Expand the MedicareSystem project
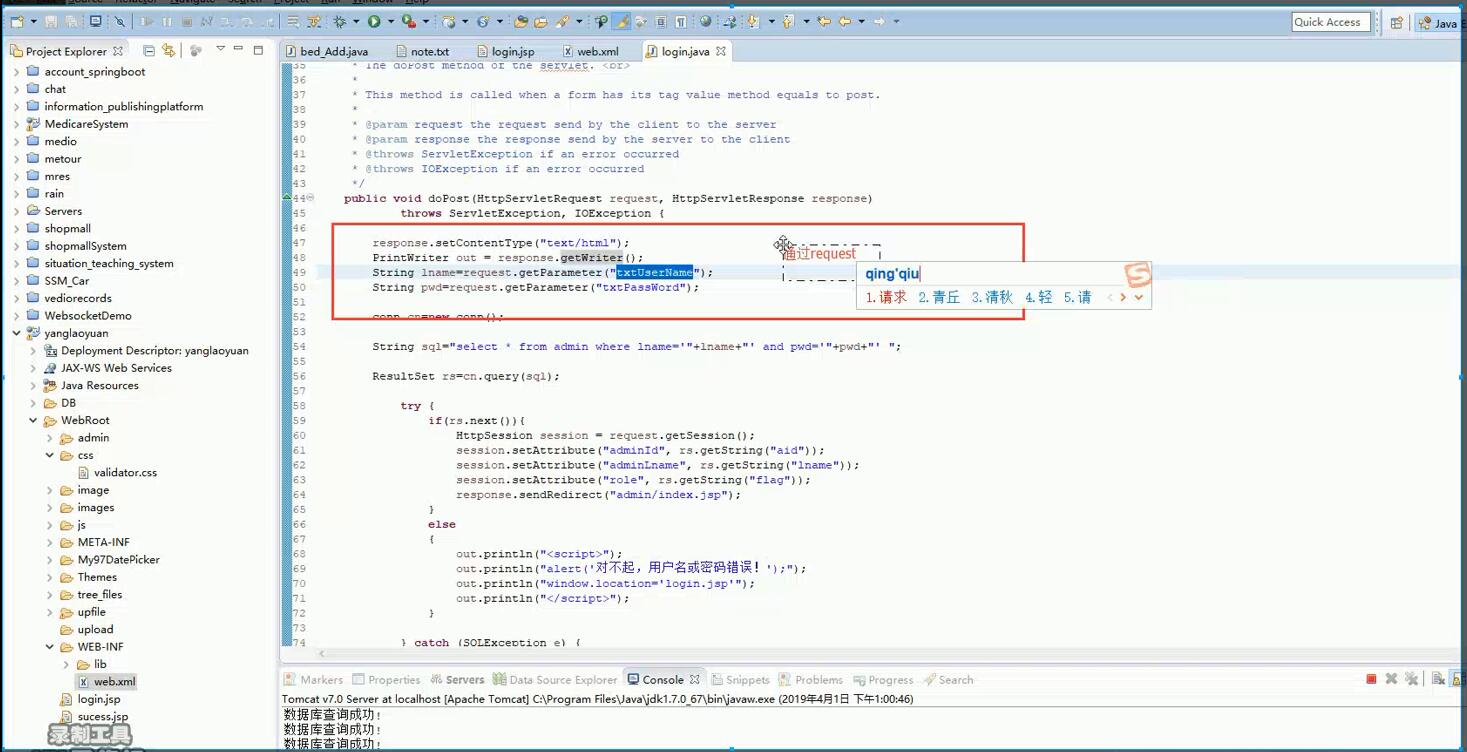 [17, 124]
